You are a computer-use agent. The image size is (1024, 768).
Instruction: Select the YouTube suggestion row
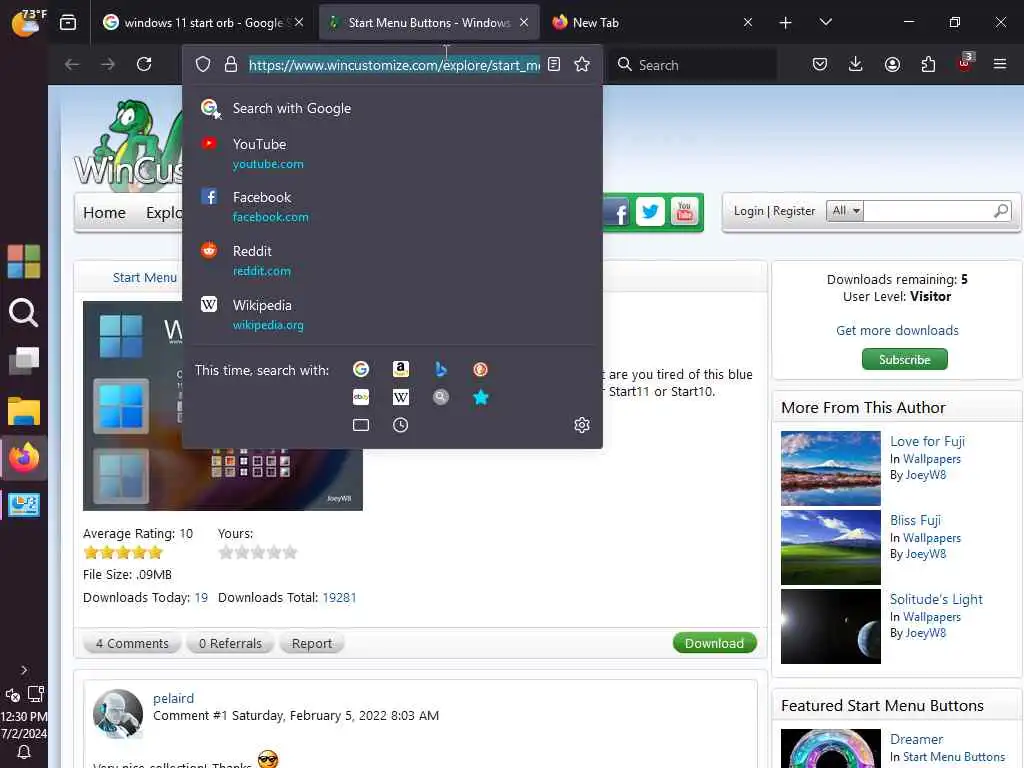(392, 153)
